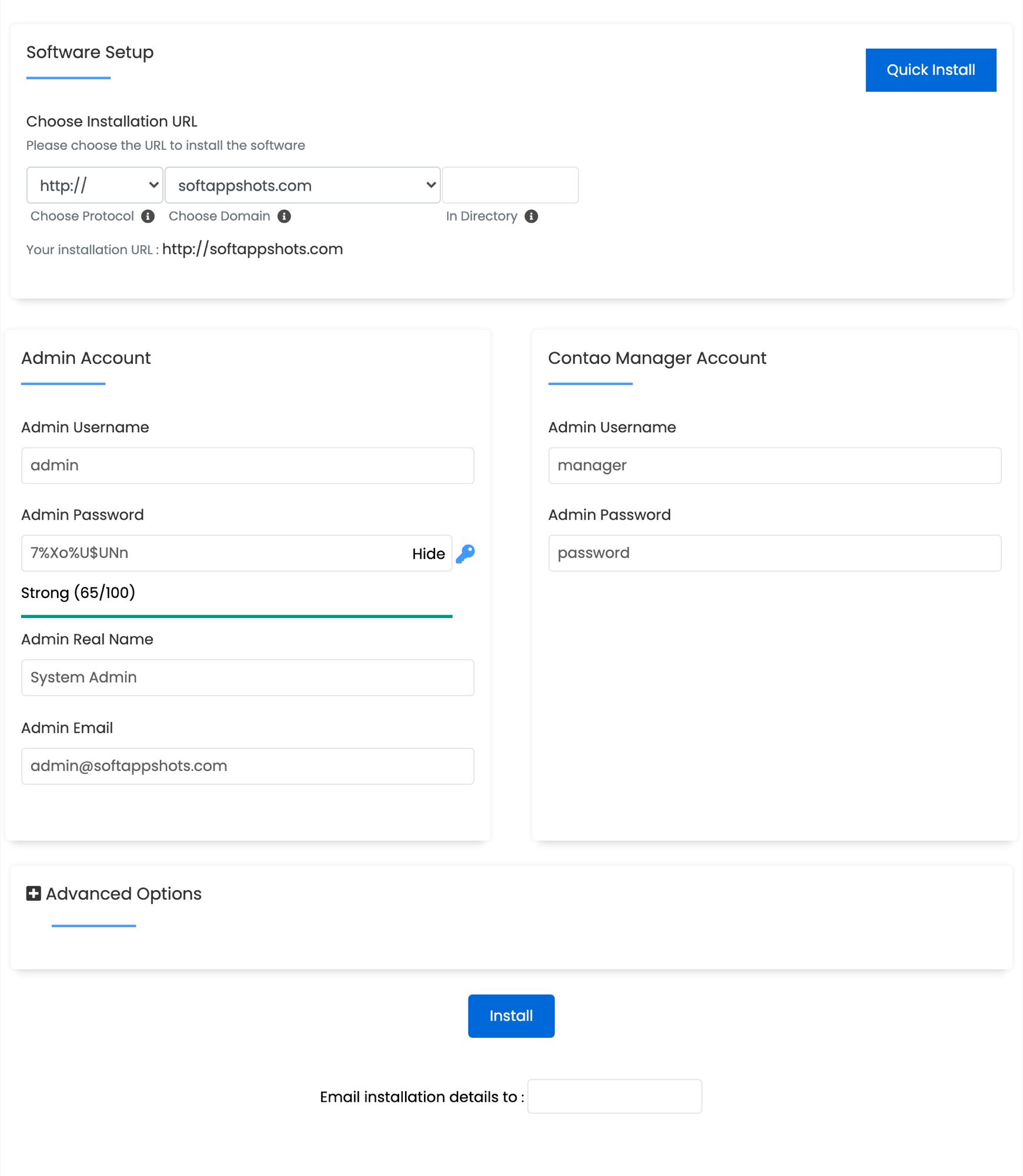Hide the admin password text
This screenshot has width=1023, height=1176.
(x=428, y=553)
